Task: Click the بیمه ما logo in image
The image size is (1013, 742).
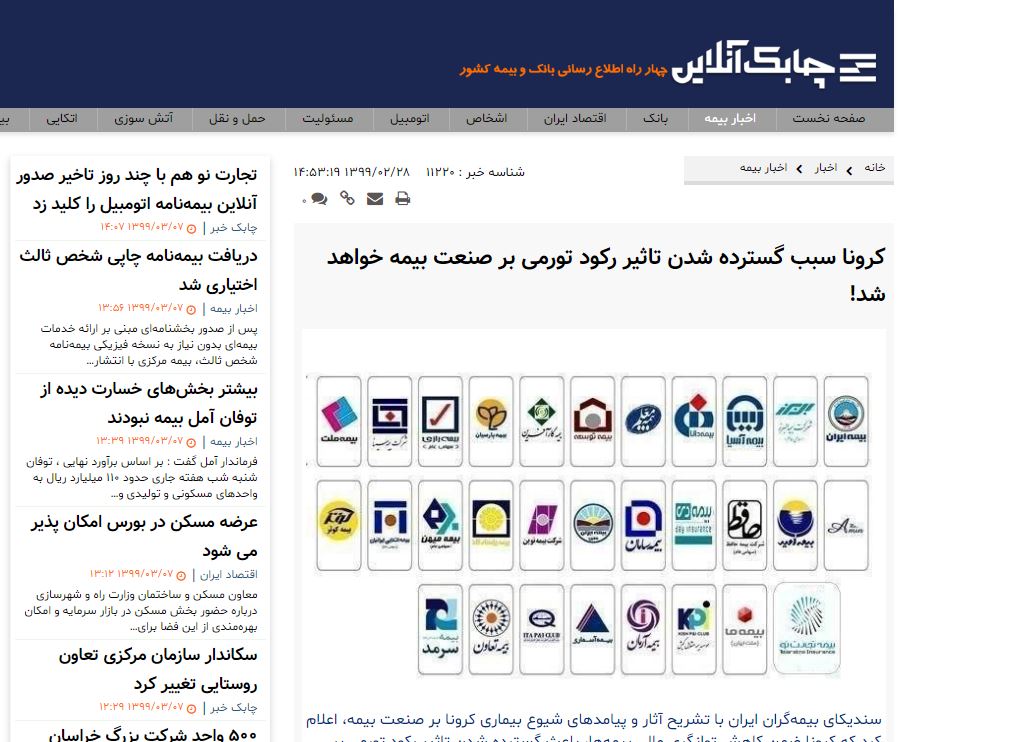Action: click(744, 629)
